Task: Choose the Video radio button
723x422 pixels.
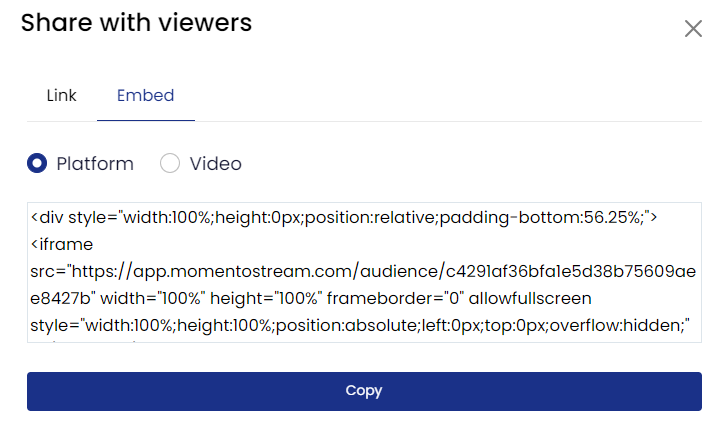Action: pos(170,164)
